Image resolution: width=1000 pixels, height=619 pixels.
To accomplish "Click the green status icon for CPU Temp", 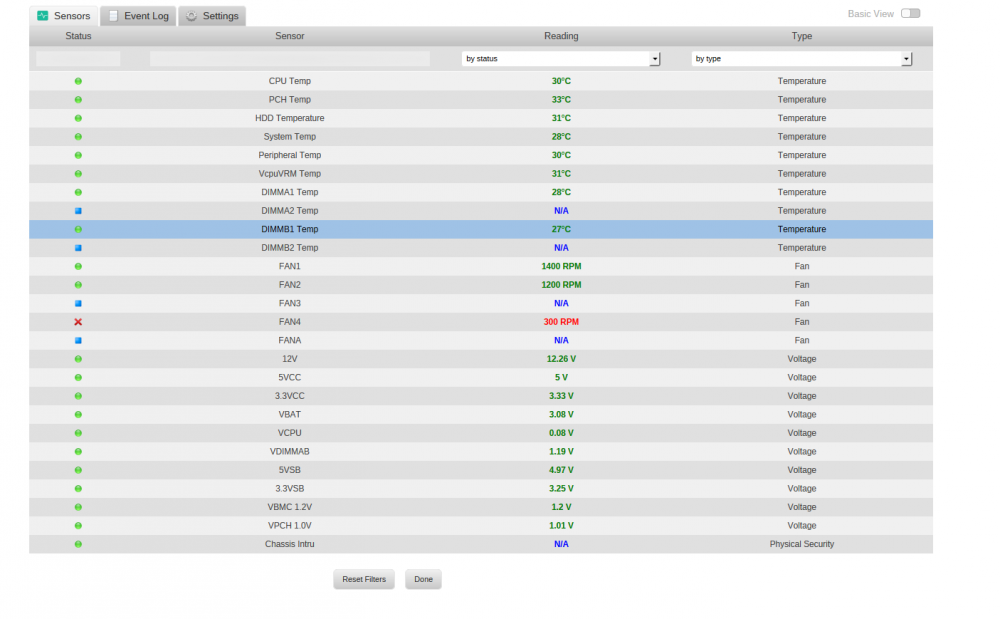I will point(78,81).
